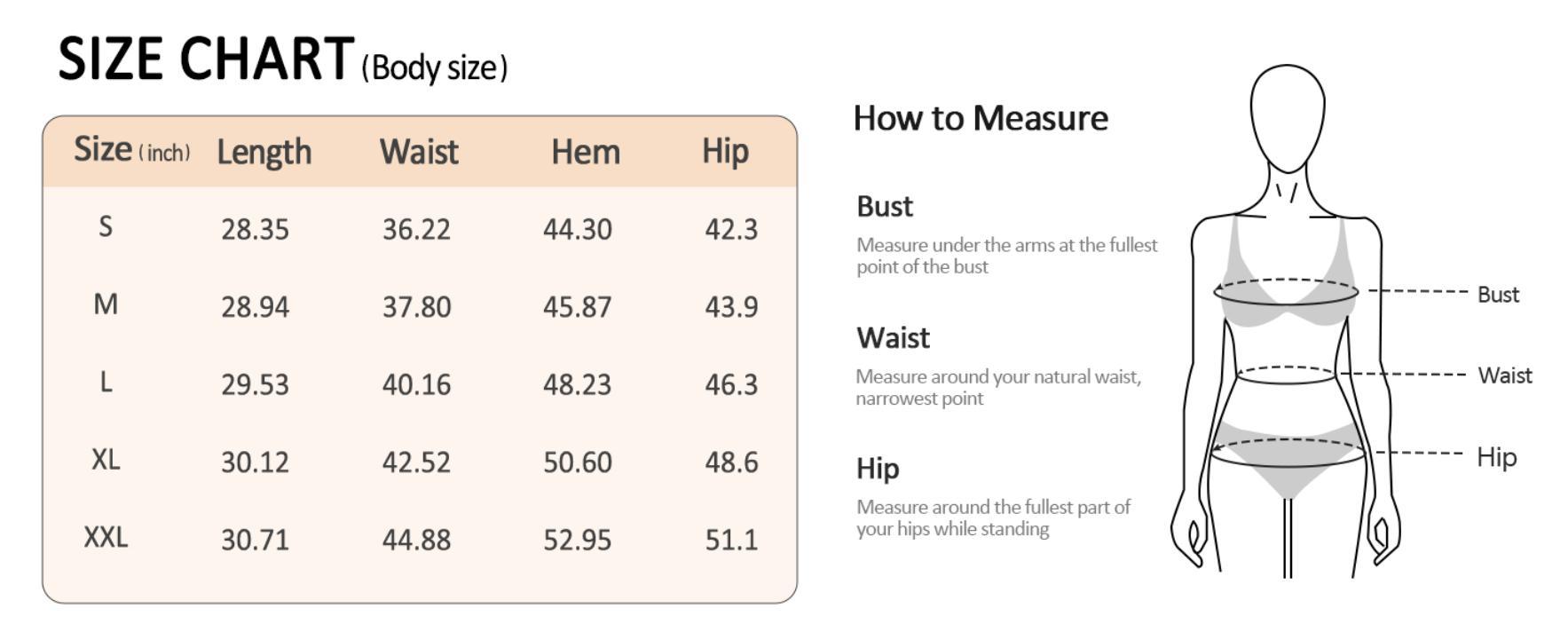Click the 28.35 length value
Image resolution: width=1568 pixels, height=640 pixels.
255,230
